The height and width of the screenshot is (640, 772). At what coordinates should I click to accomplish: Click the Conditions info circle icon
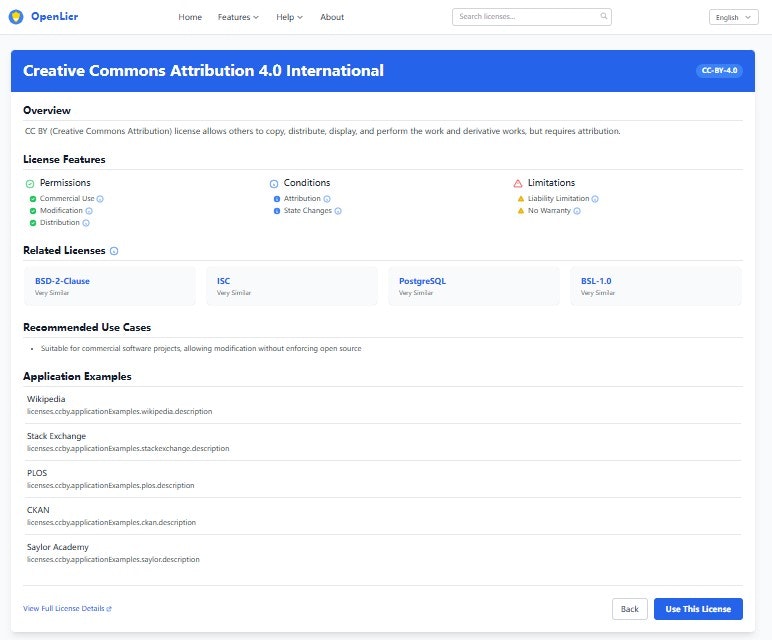pos(274,184)
